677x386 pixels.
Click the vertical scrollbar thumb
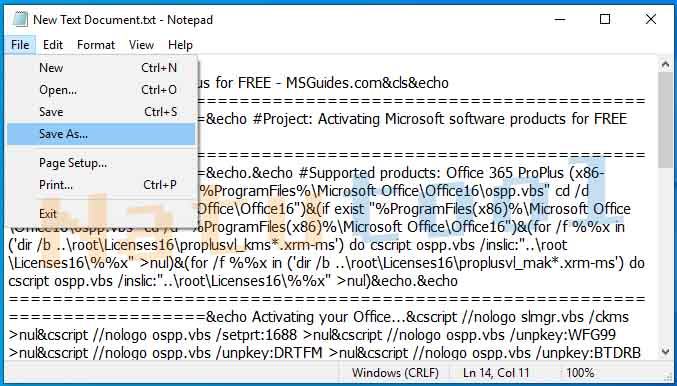click(665, 120)
